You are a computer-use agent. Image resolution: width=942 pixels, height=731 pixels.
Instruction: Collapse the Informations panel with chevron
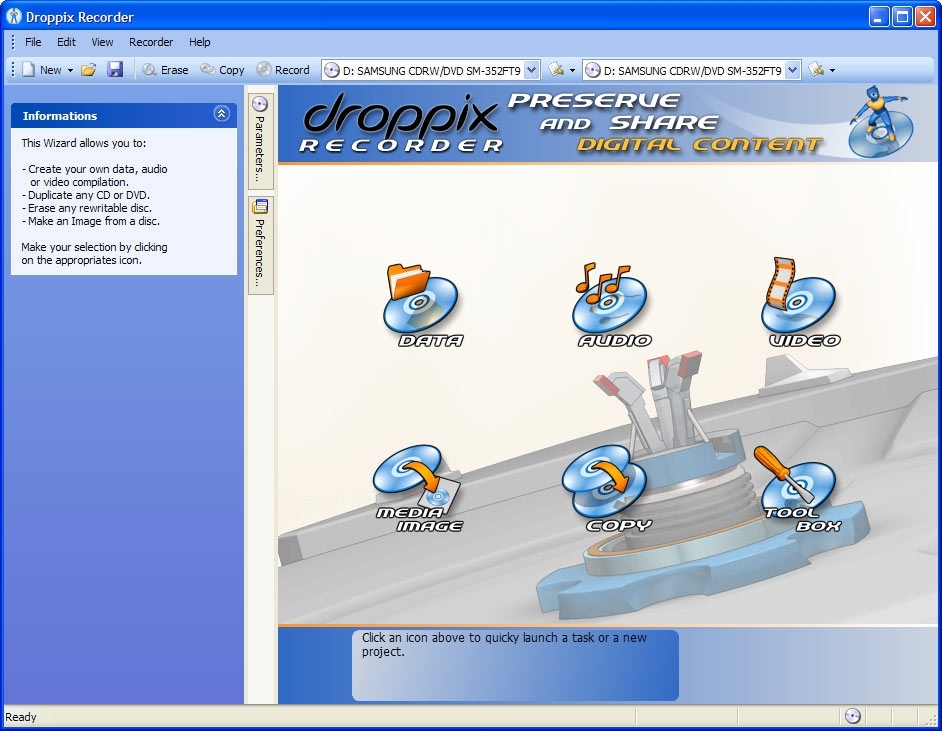[x=222, y=114]
